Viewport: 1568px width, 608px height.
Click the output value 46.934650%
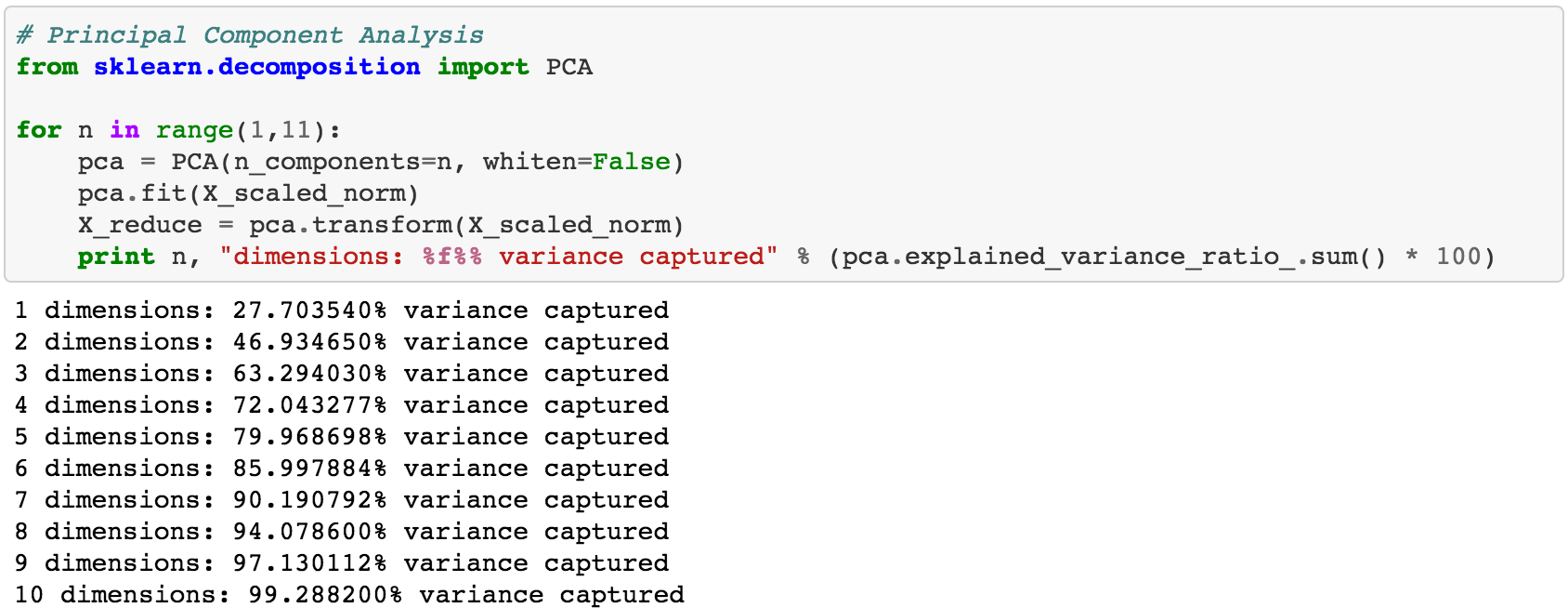(309, 342)
